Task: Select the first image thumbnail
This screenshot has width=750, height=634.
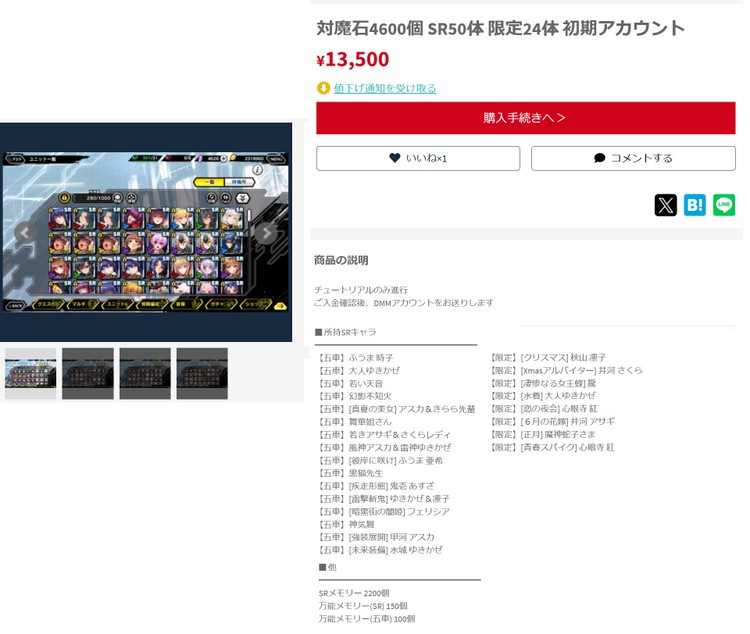Action: pyautogui.click(x=31, y=373)
